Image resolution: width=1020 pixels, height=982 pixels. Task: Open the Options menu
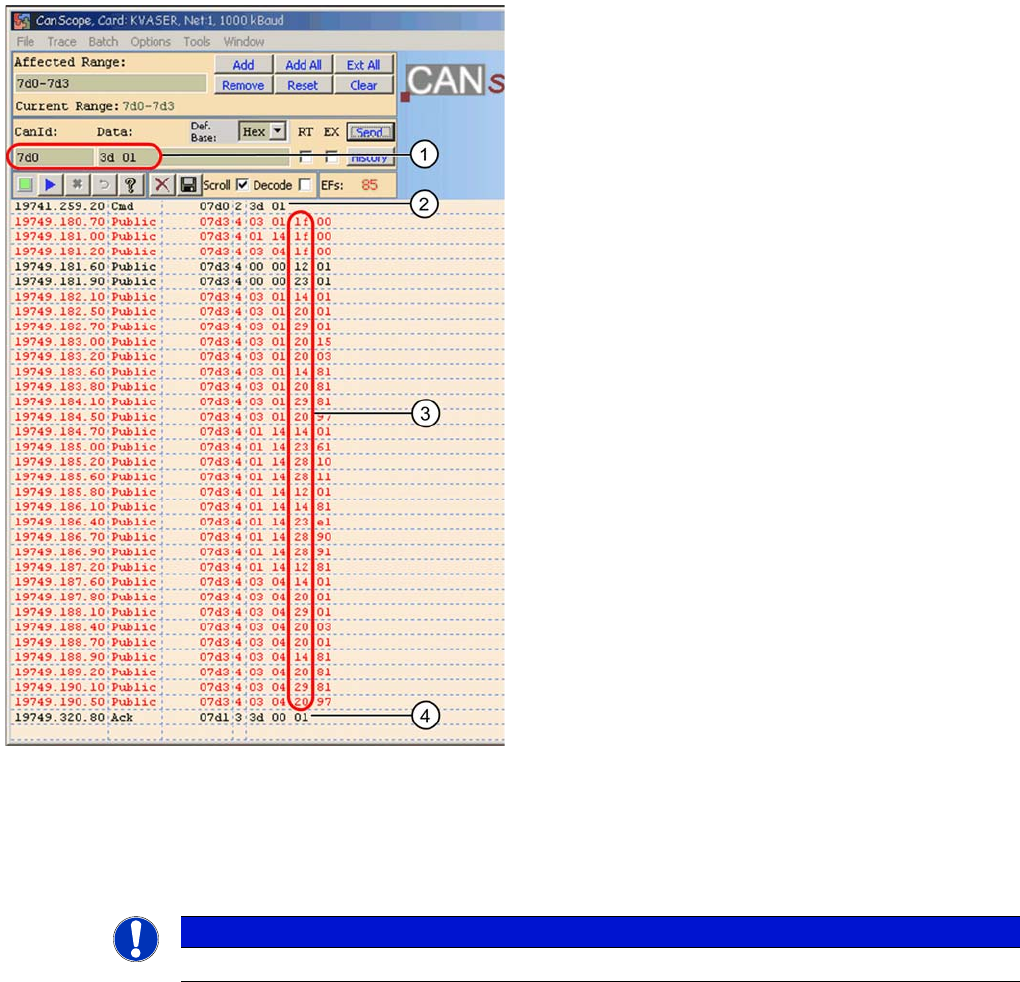click(150, 42)
